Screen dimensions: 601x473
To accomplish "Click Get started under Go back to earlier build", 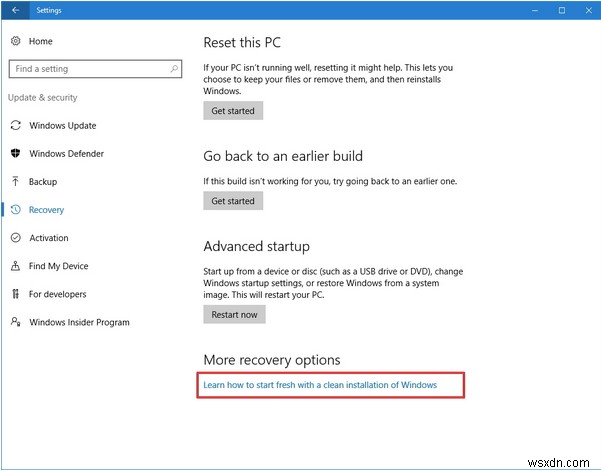I will pos(233,201).
